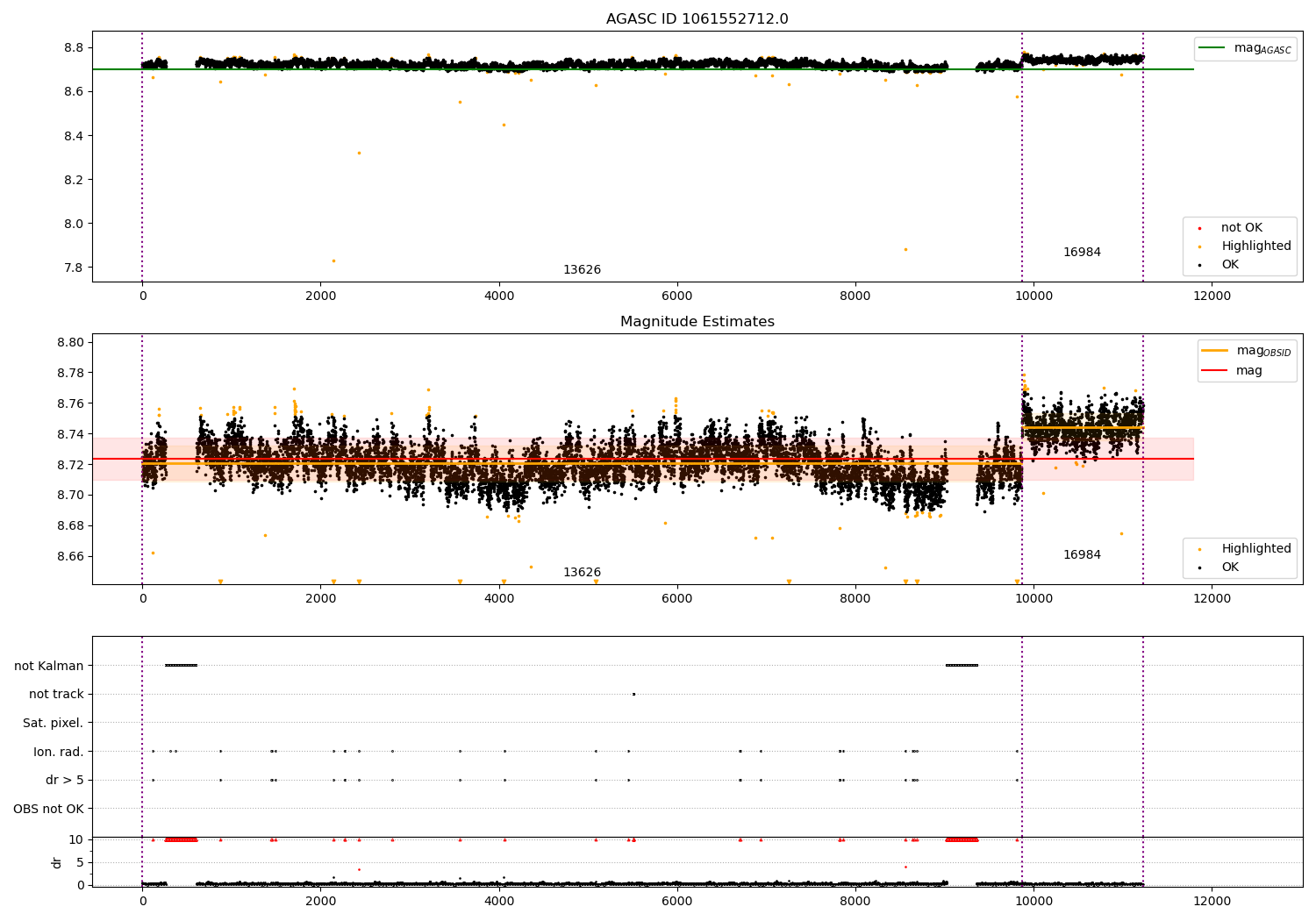
Task: Click x-axis tick '6000' under Magnitude Estimates plot
Action: [677, 599]
